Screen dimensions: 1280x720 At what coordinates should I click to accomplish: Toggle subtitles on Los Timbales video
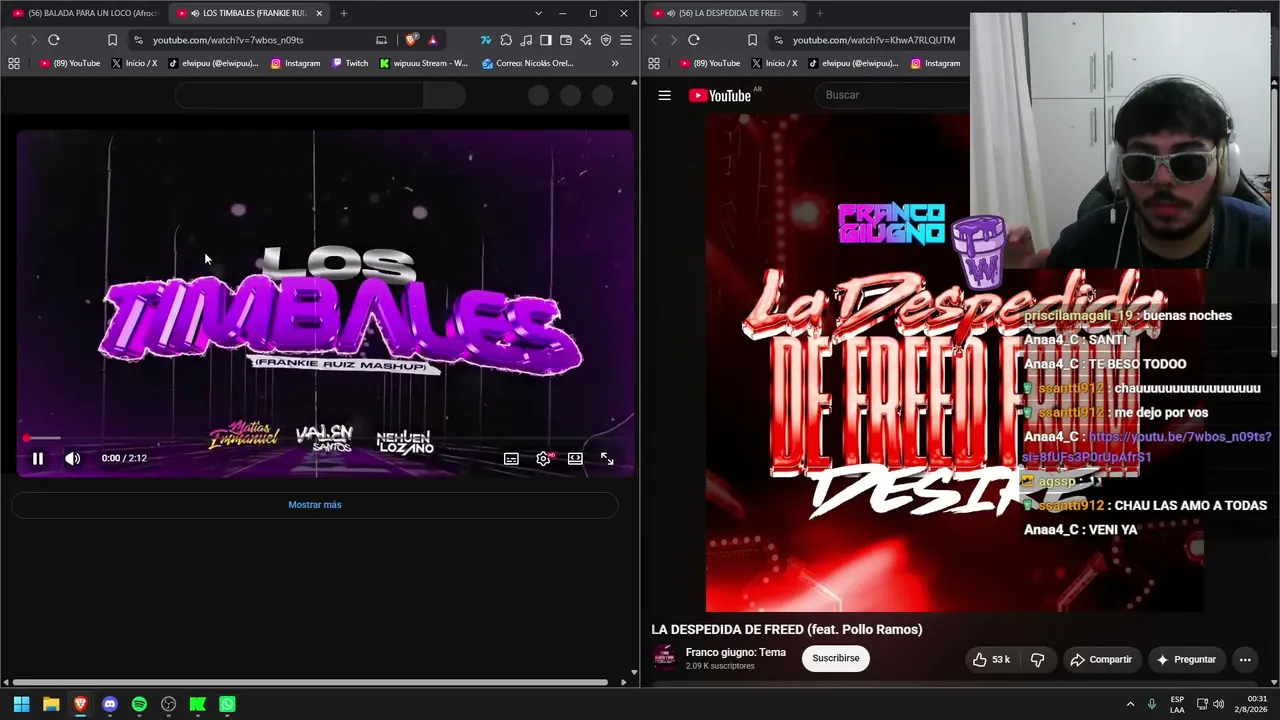click(x=511, y=458)
